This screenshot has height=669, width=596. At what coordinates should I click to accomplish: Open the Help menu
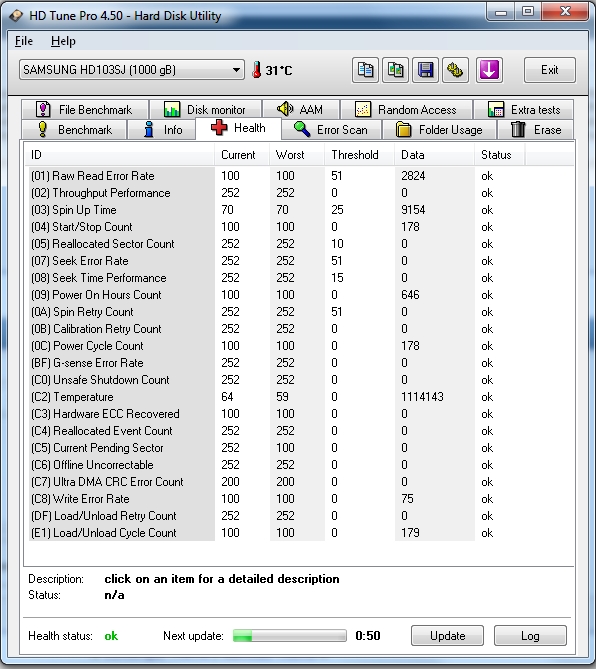tap(63, 41)
